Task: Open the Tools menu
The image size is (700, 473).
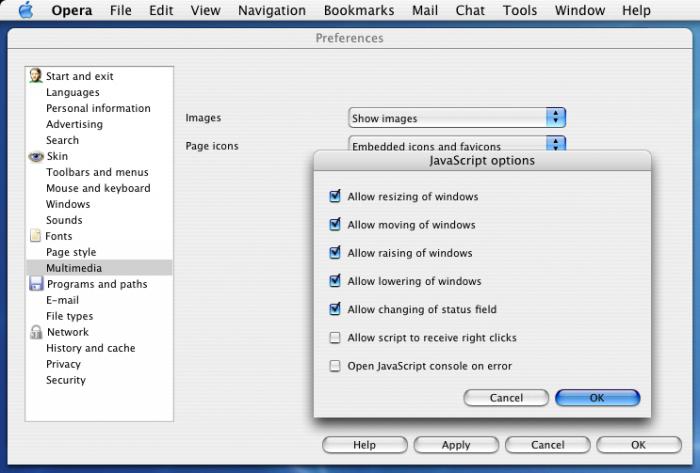Action: click(520, 10)
